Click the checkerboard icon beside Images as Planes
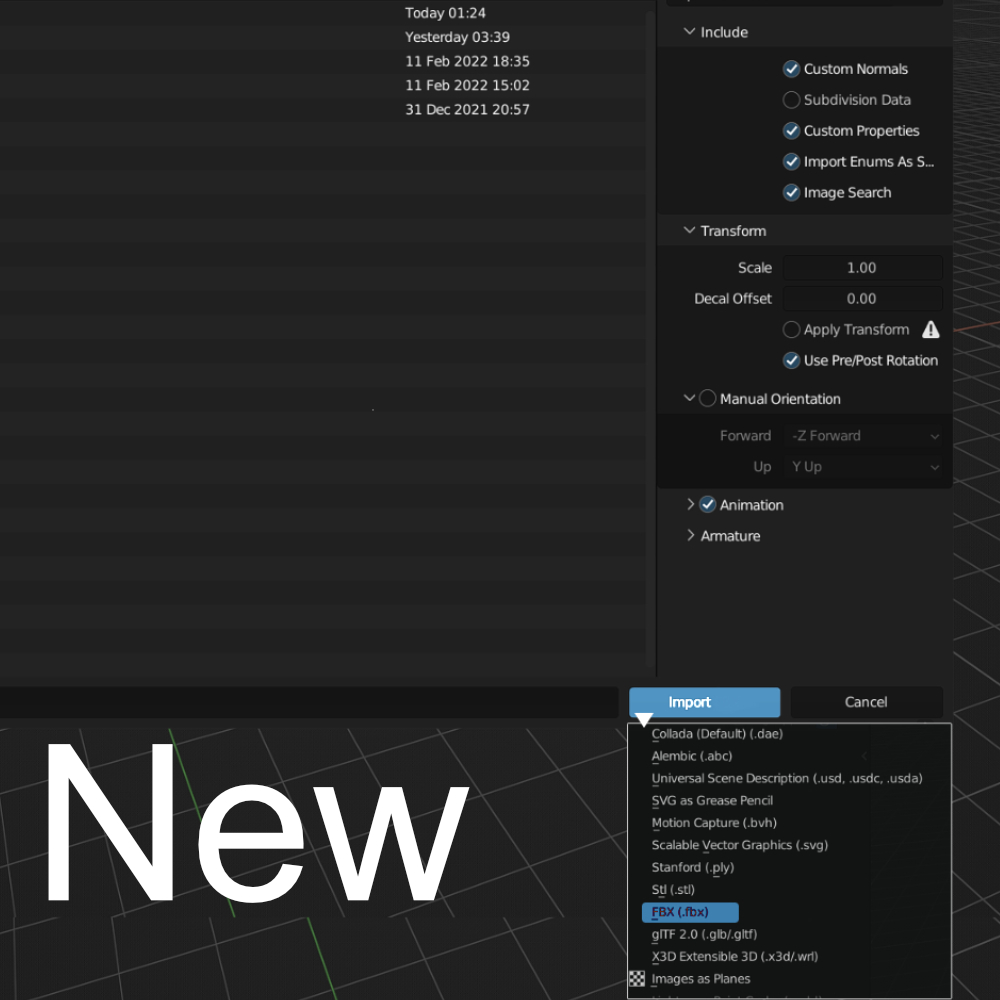 [636, 978]
